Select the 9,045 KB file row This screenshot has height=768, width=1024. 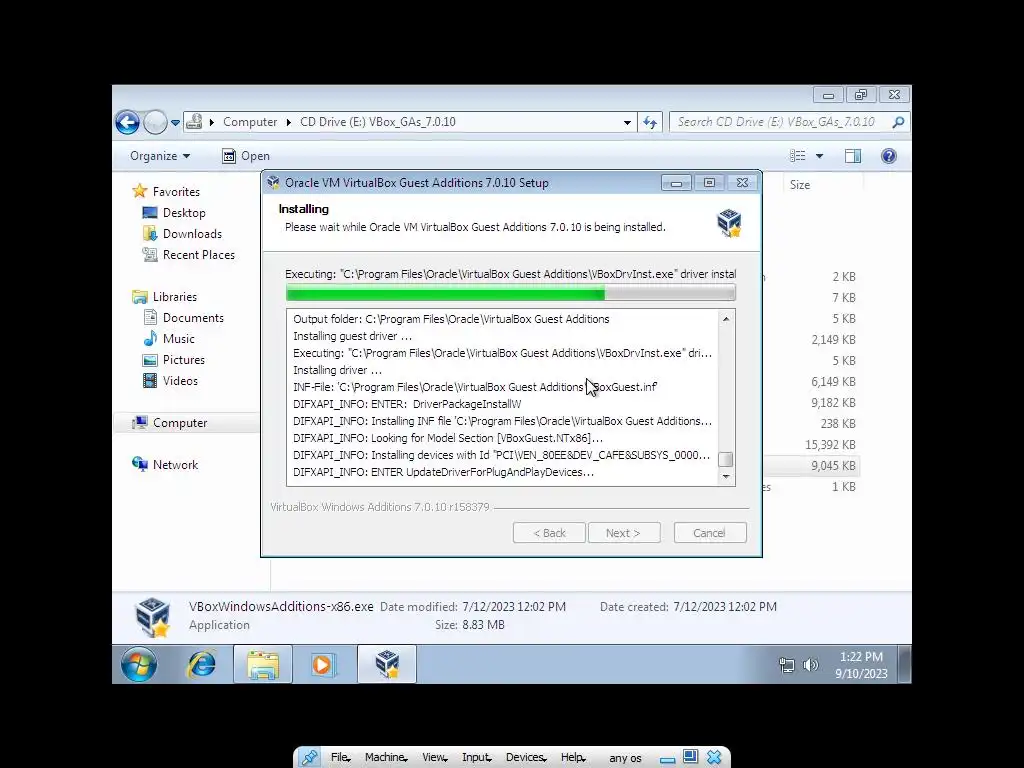click(x=810, y=466)
